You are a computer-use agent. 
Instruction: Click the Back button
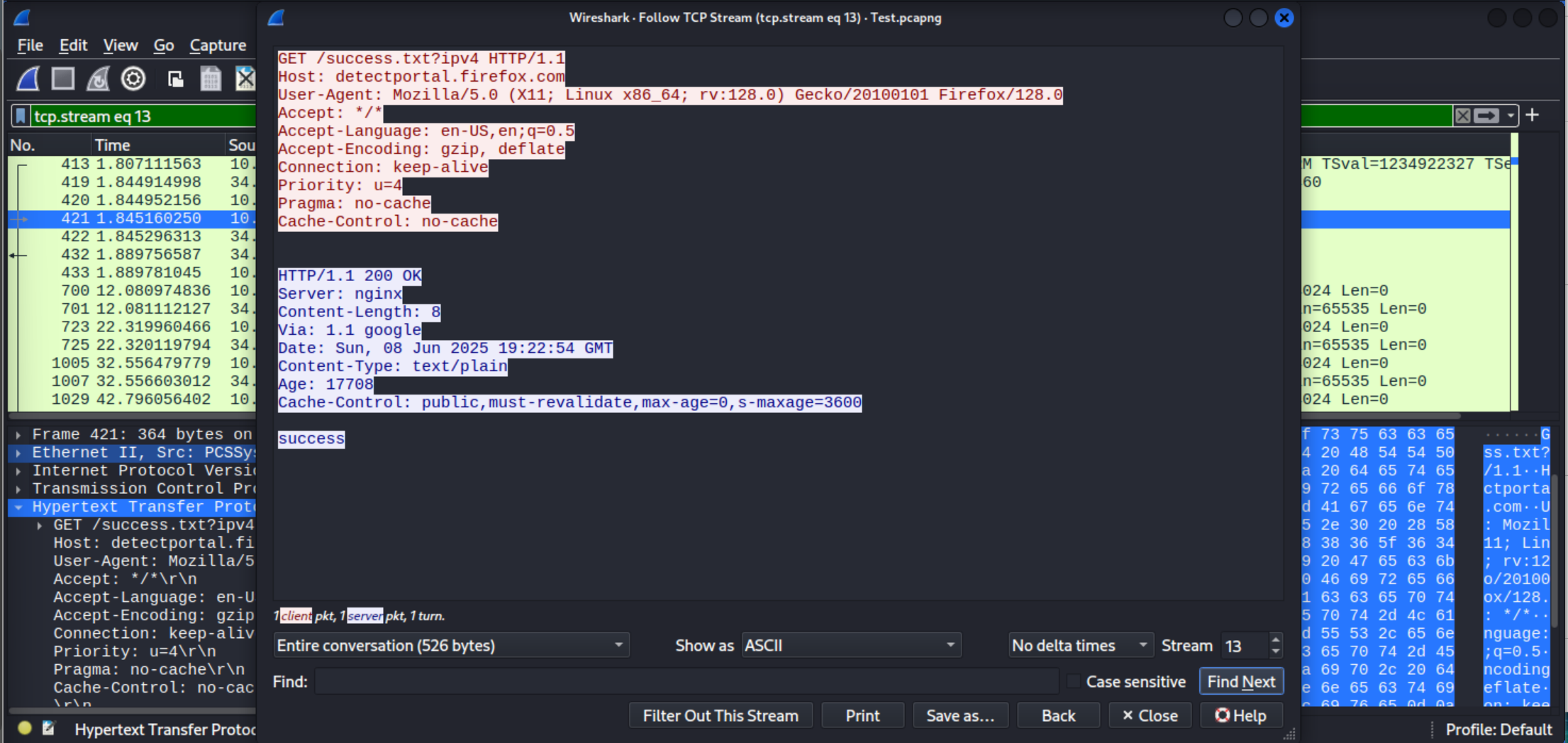click(1058, 716)
